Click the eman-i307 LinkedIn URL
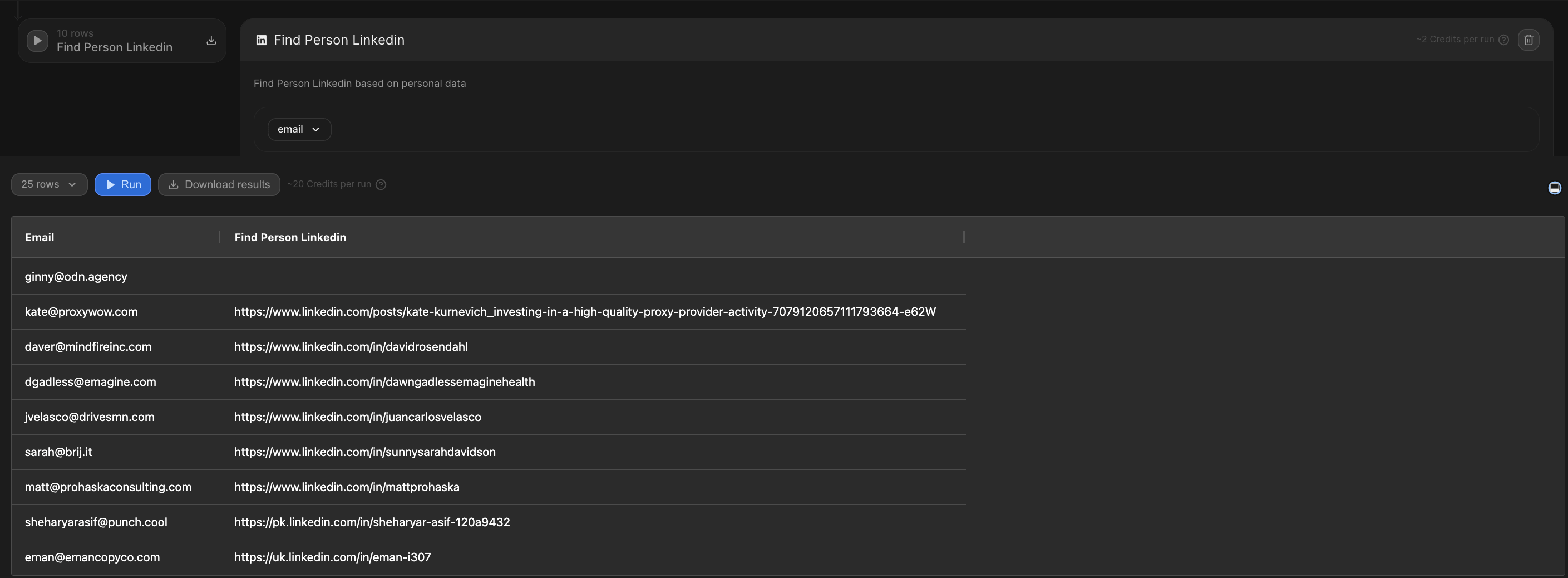1568x578 pixels. coord(332,557)
